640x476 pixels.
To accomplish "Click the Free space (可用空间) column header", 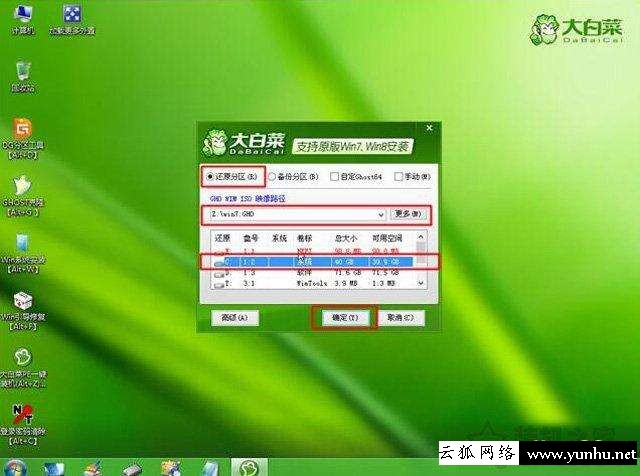I will pos(387,238).
